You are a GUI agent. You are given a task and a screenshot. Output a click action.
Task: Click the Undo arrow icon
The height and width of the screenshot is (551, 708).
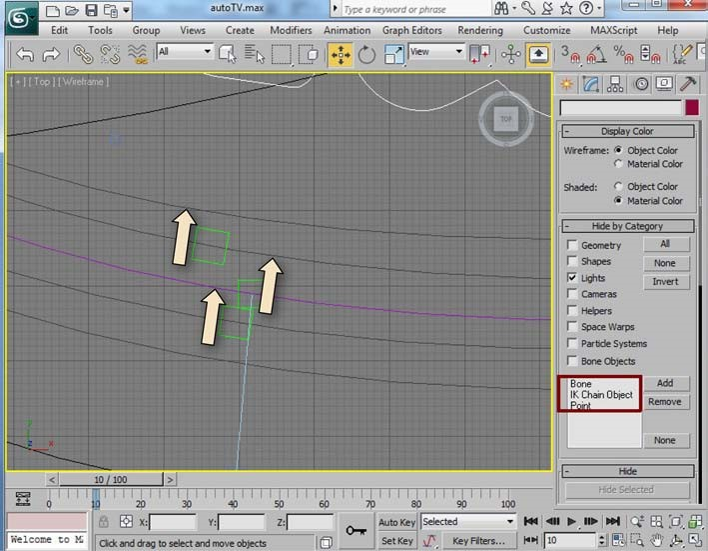[25, 55]
